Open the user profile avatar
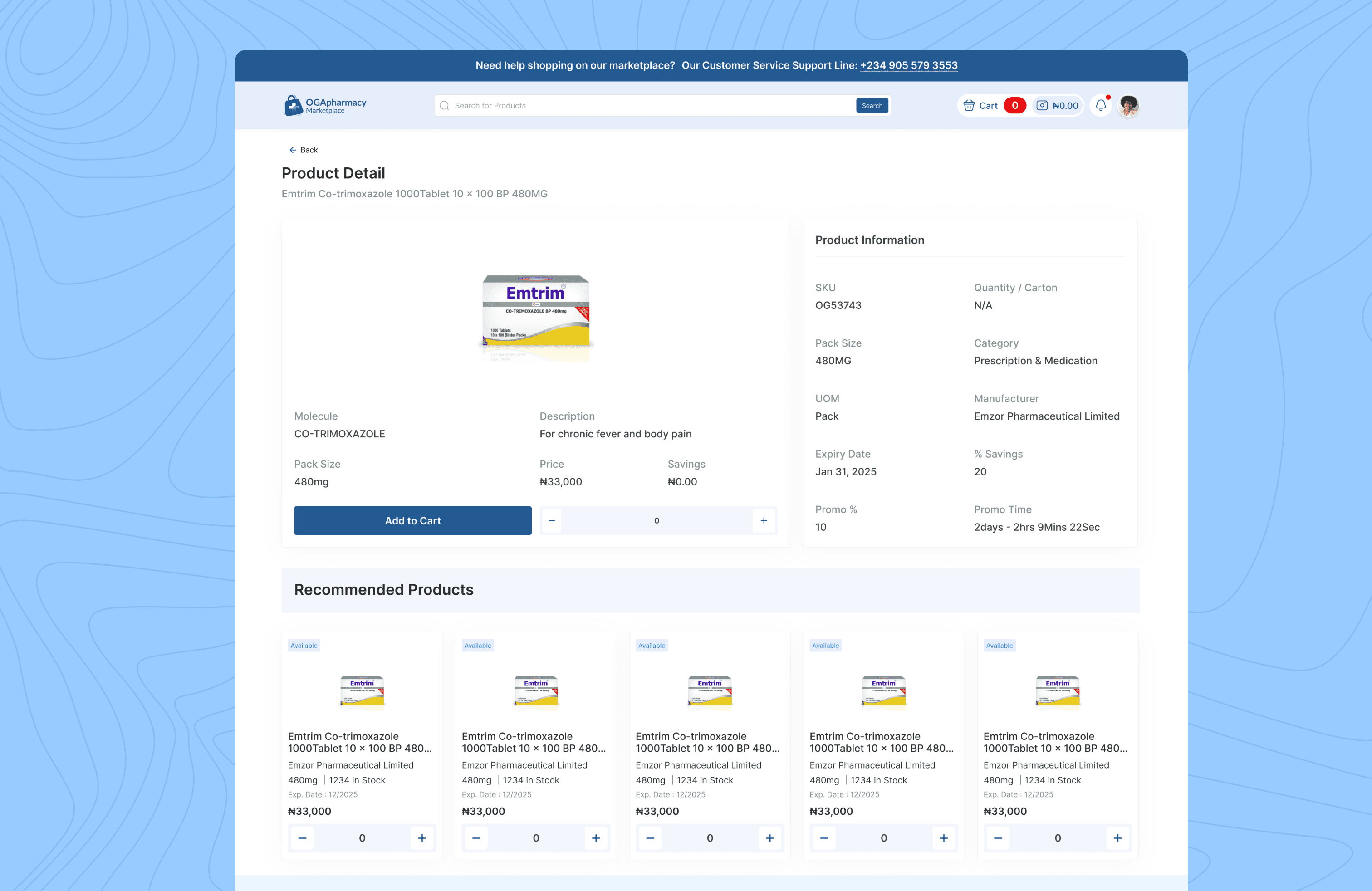This screenshot has width=1372, height=891. click(1128, 105)
